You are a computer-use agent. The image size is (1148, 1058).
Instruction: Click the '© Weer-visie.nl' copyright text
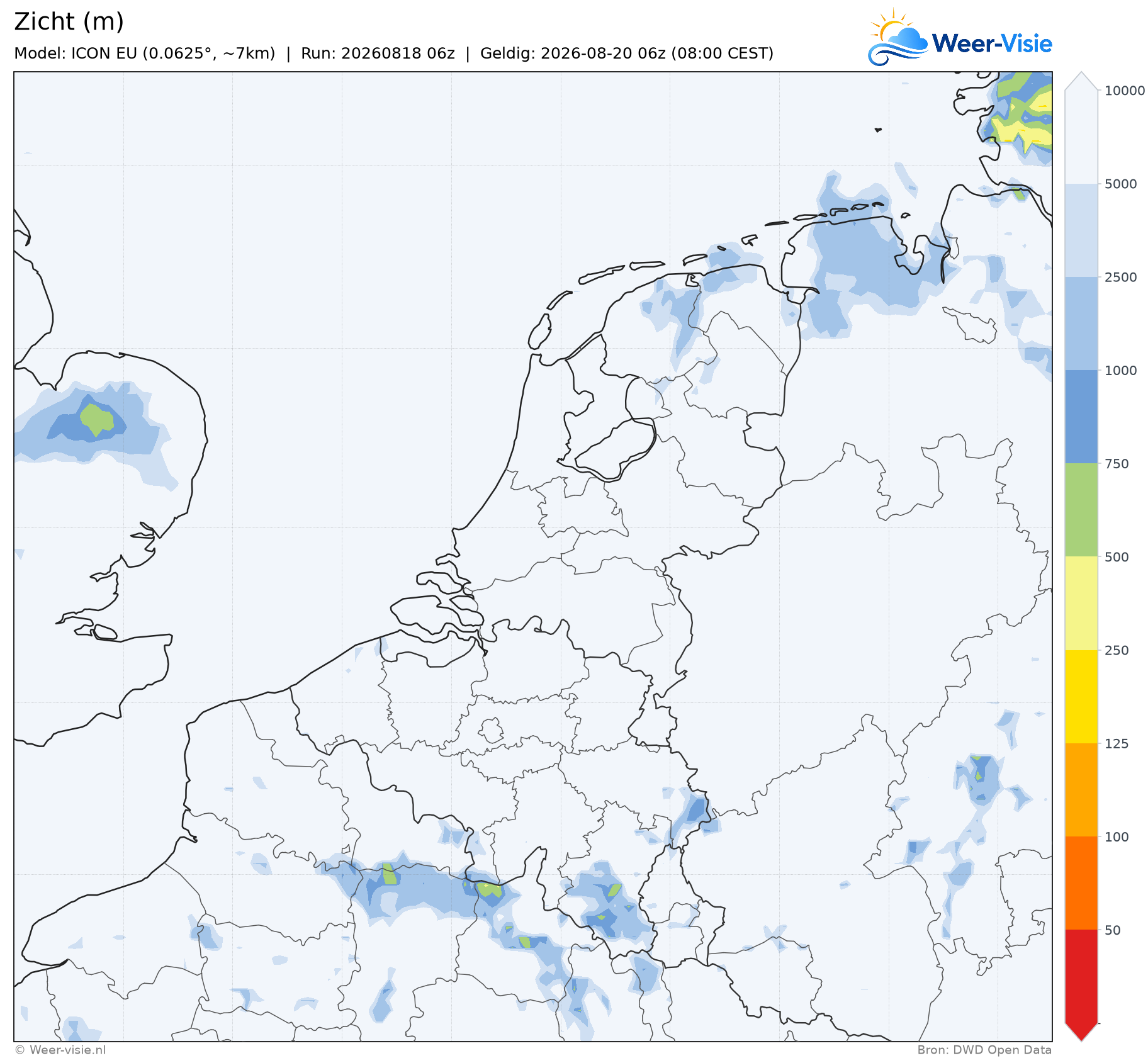pyautogui.click(x=60, y=1050)
